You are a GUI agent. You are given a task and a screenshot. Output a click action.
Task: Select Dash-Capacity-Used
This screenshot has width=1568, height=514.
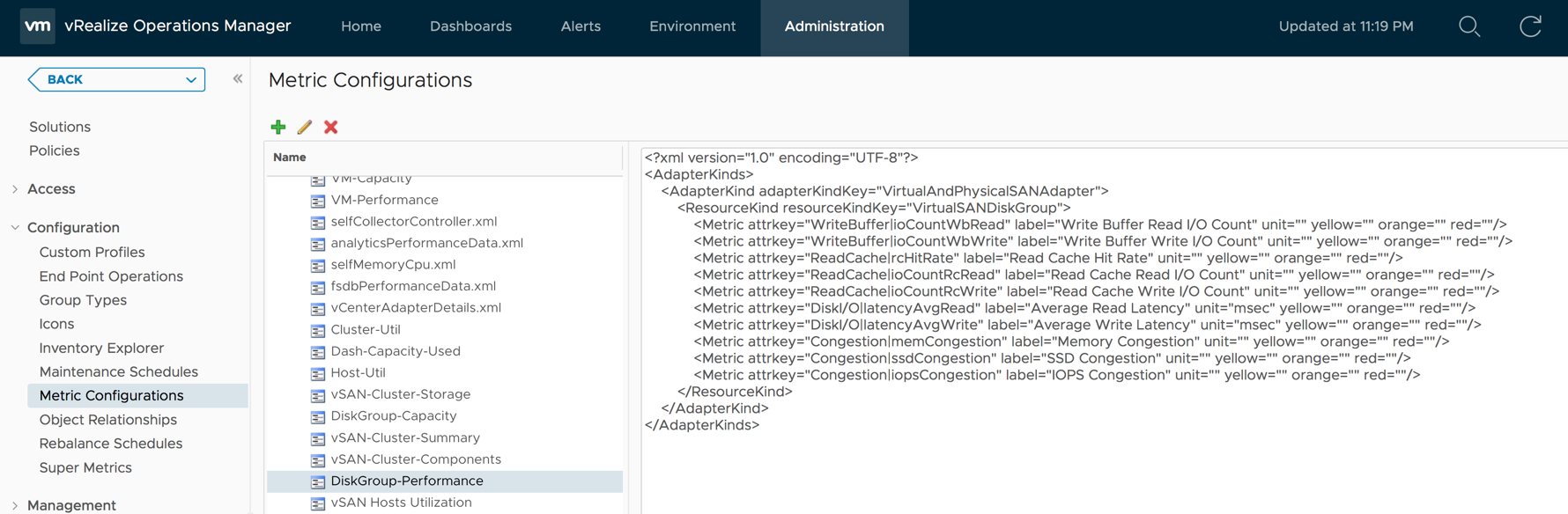396,351
